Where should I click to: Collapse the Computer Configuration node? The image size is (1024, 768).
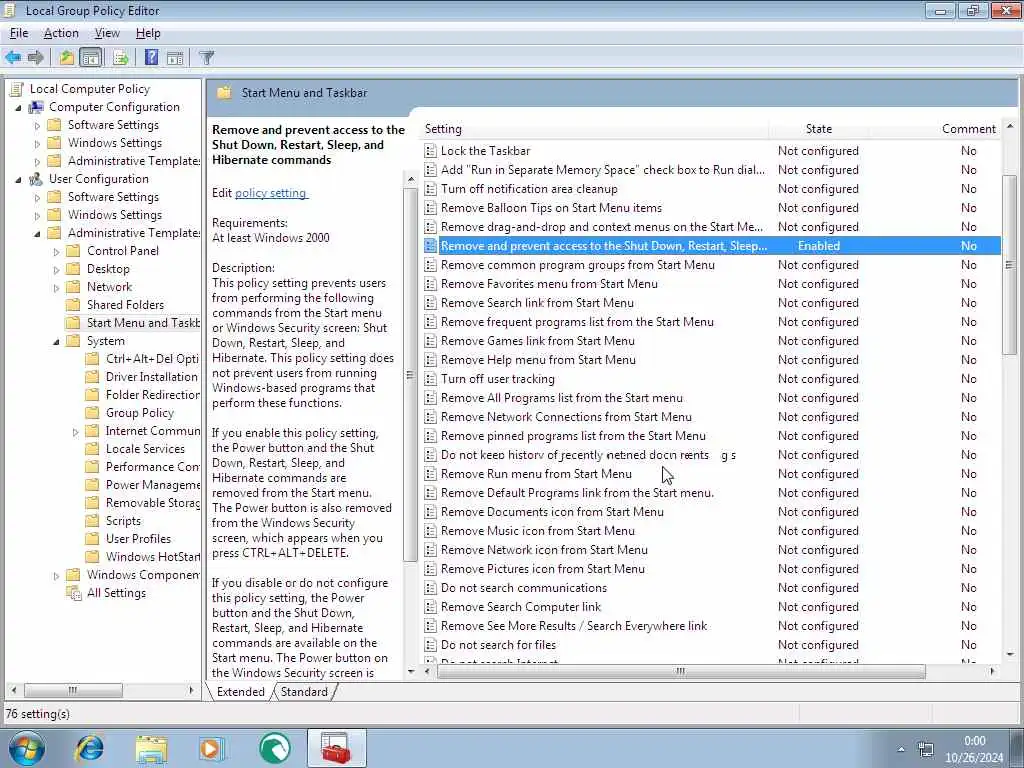(x=18, y=107)
